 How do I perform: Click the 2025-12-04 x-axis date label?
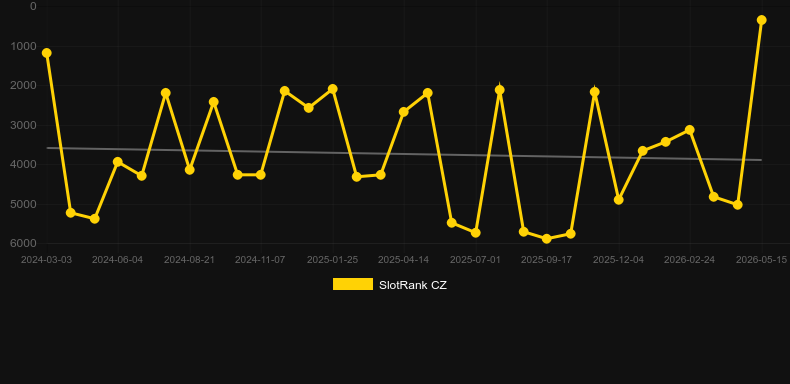click(x=619, y=260)
